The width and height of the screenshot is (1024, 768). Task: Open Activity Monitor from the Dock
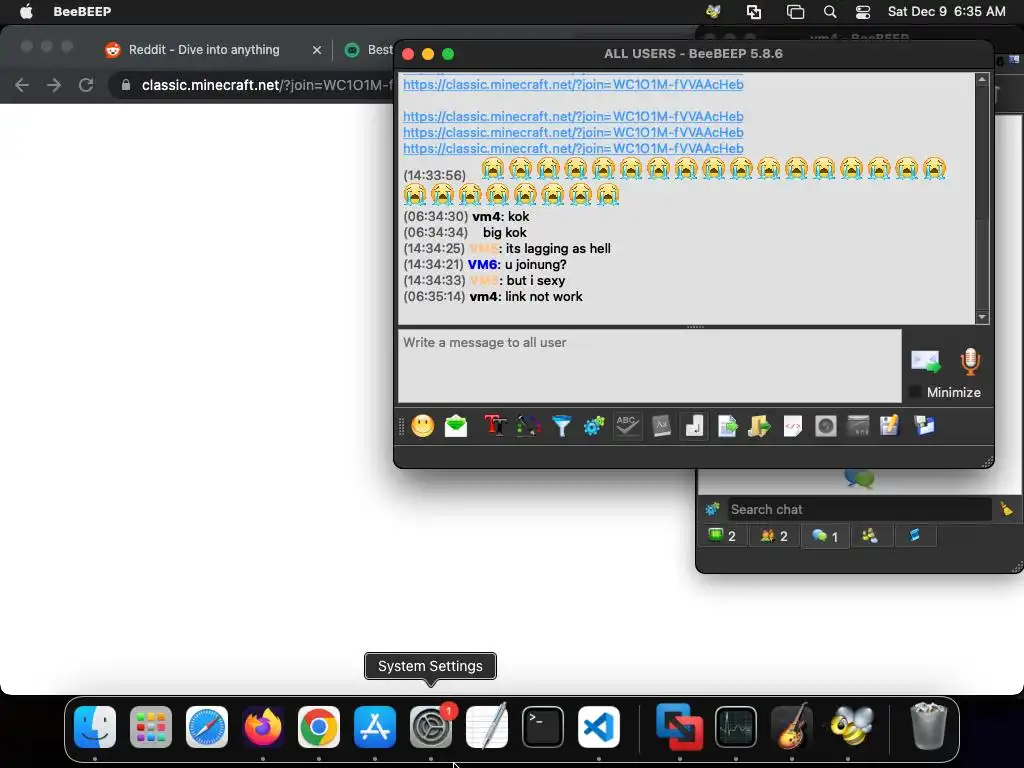[736, 727]
